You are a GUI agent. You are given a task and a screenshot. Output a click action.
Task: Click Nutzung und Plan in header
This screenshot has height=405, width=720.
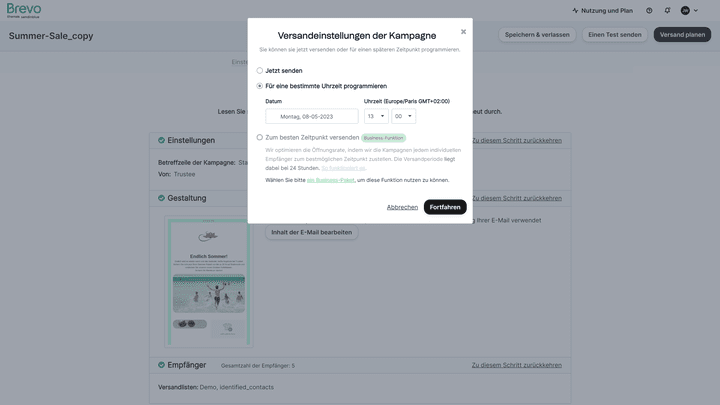click(607, 11)
